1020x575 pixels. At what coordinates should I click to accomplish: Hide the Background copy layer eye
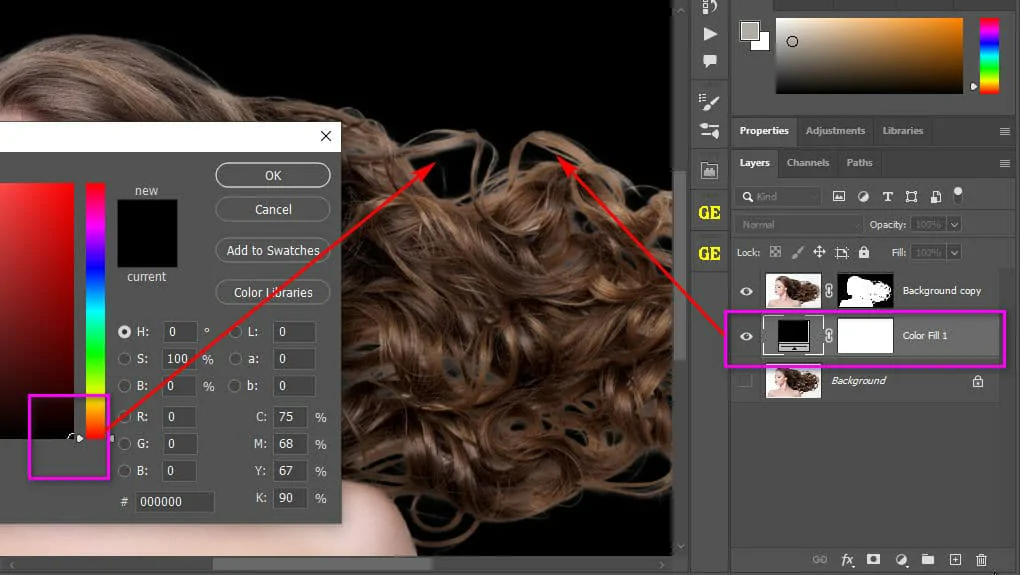click(x=746, y=291)
